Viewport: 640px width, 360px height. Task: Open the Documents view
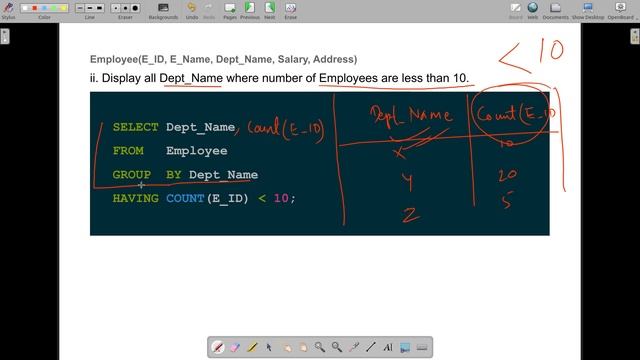(556, 10)
